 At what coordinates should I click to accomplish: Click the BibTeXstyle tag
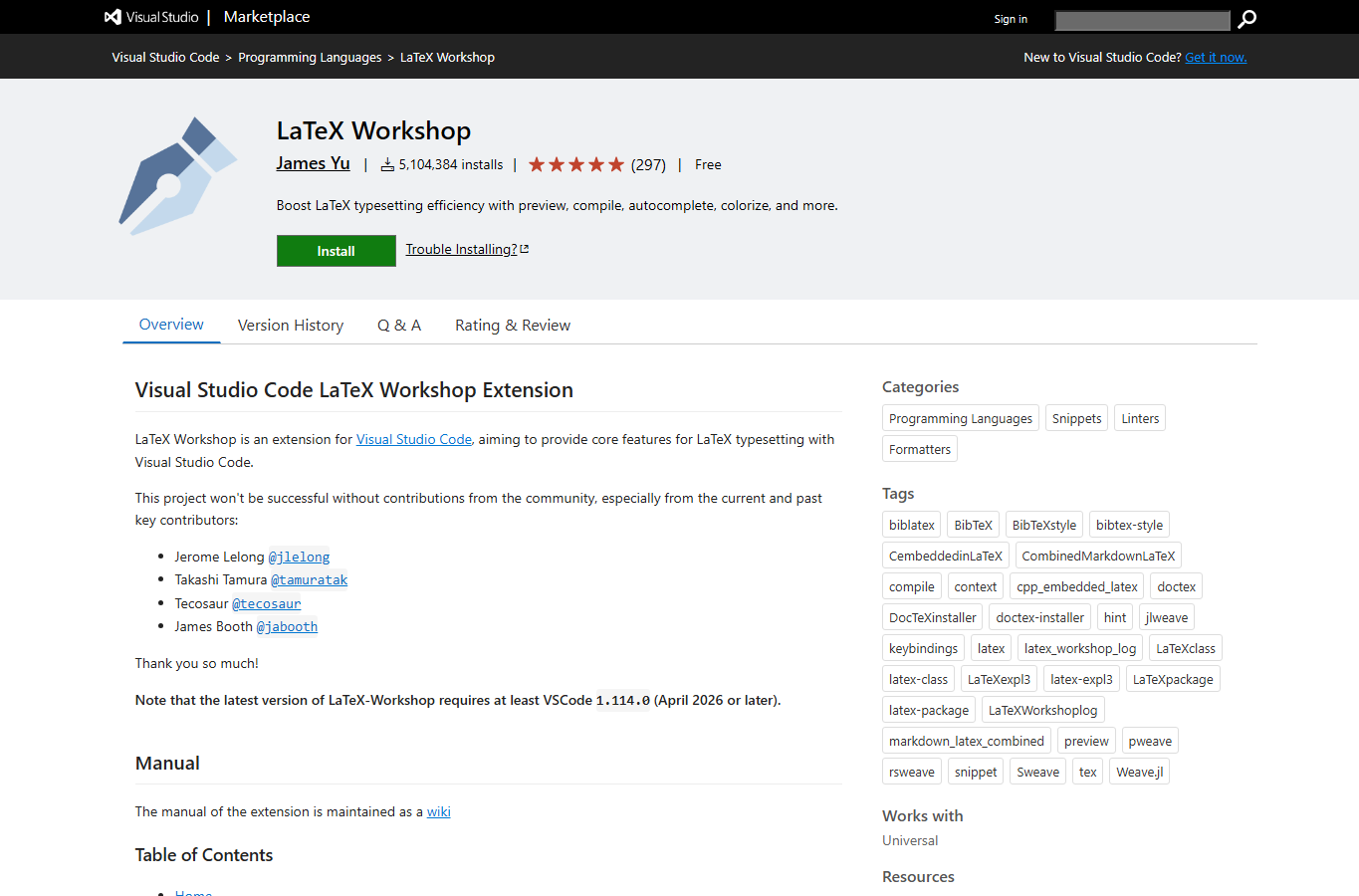point(1044,525)
